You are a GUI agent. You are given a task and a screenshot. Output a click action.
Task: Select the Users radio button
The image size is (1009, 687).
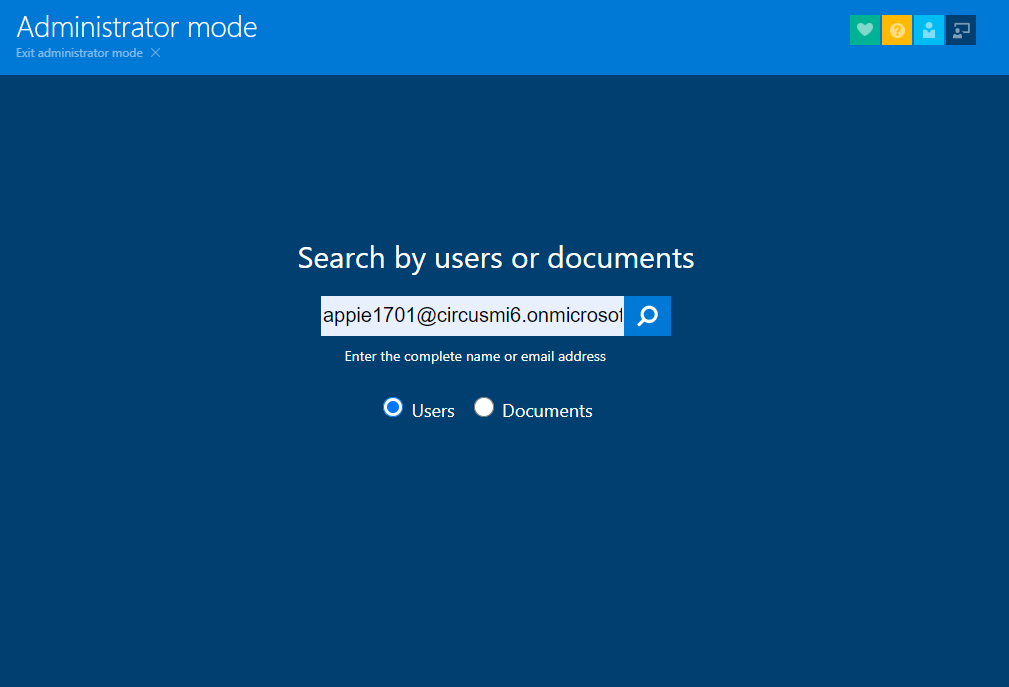tap(393, 407)
